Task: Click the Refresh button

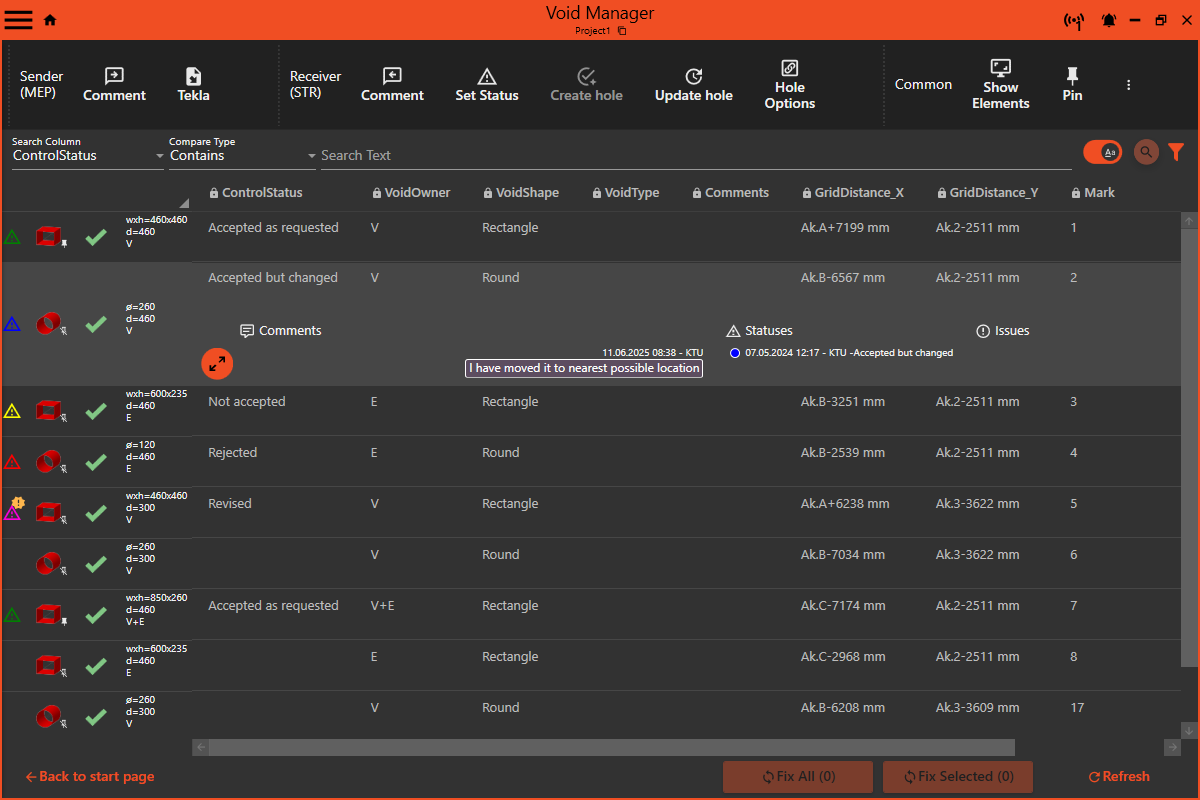Action: click(x=1119, y=776)
